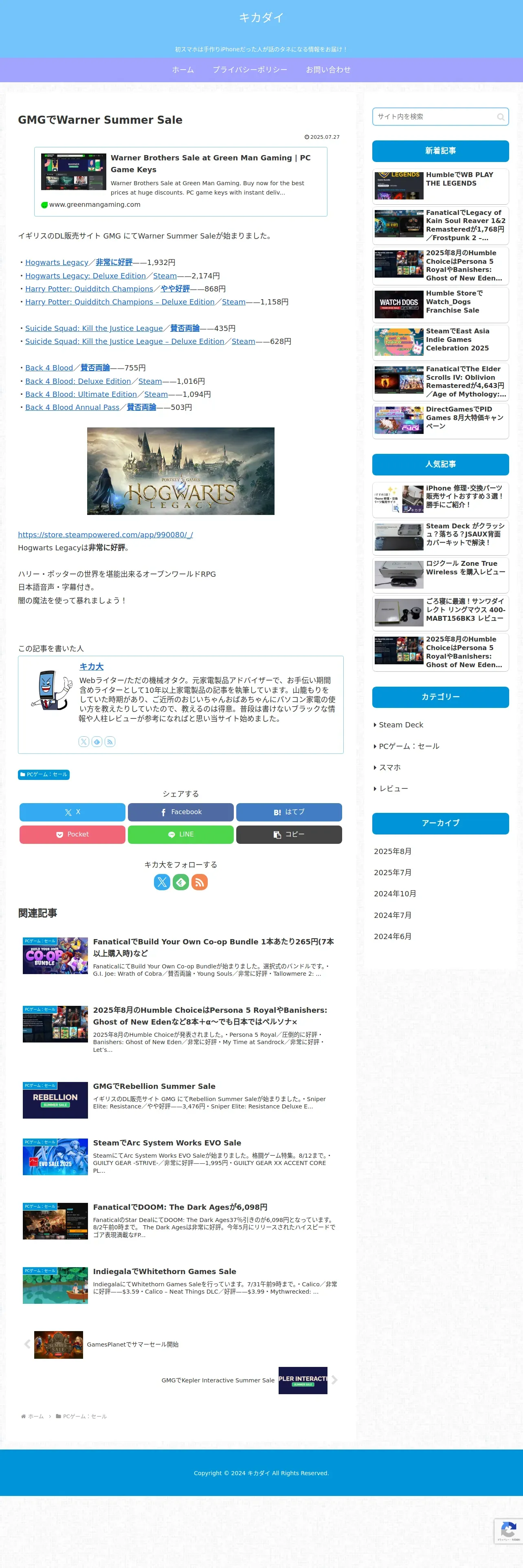Open 2025年8月 archive
This screenshot has width=523, height=1568.
click(393, 852)
